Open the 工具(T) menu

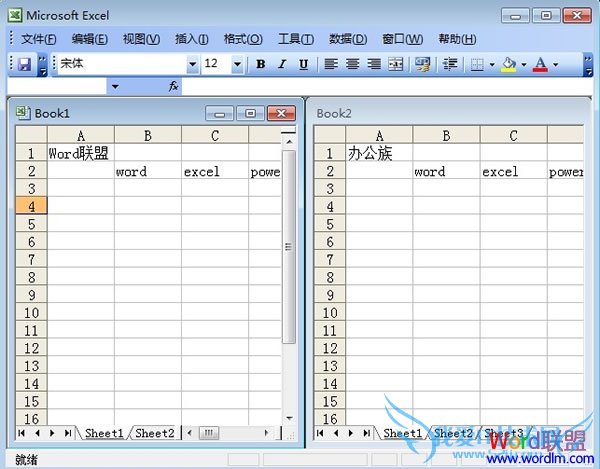(x=296, y=39)
